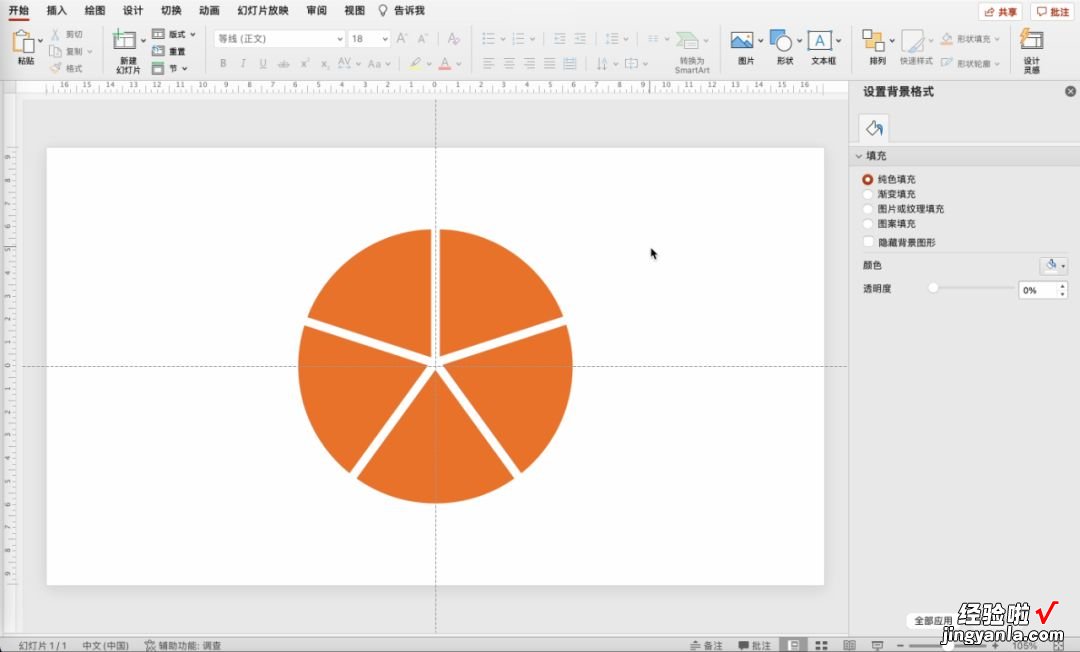Toggle Comments (批注) in status bar
Image resolution: width=1080 pixels, height=652 pixels.
[755, 645]
